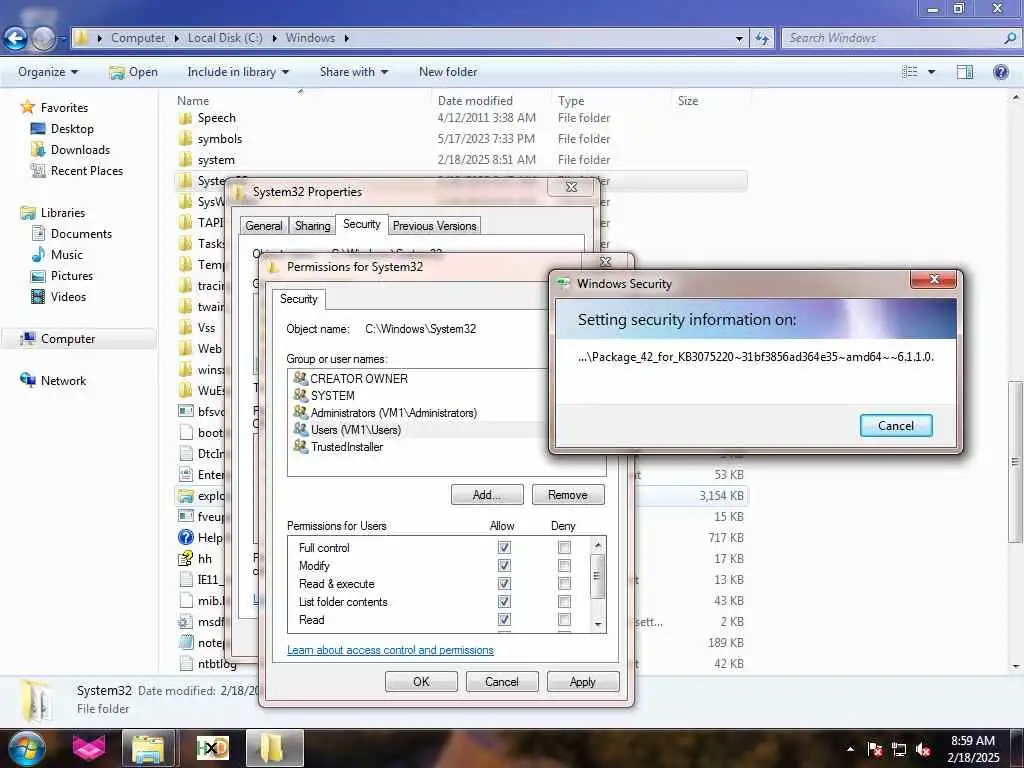Toggle Allow for Modify permission
Image resolution: width=1024 pixels, height=768 pixels.
pyautogui.click(x=504, y=566)
